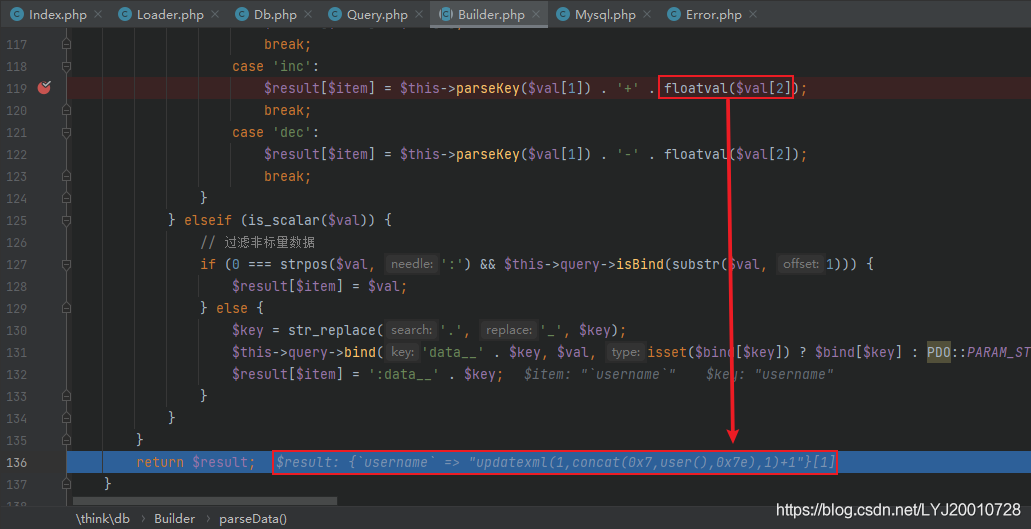Click the PHP class icon on Mysql.php tab

tap(563, 14)
